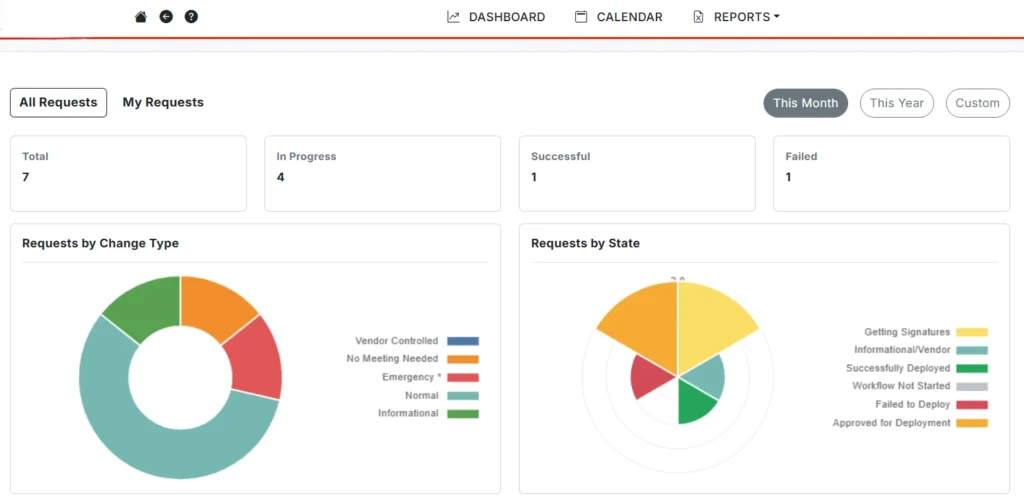Click the green Successfully Deployed polar slice
Image resolution: width=1024 pixels, height=498 pixels.
695,400
